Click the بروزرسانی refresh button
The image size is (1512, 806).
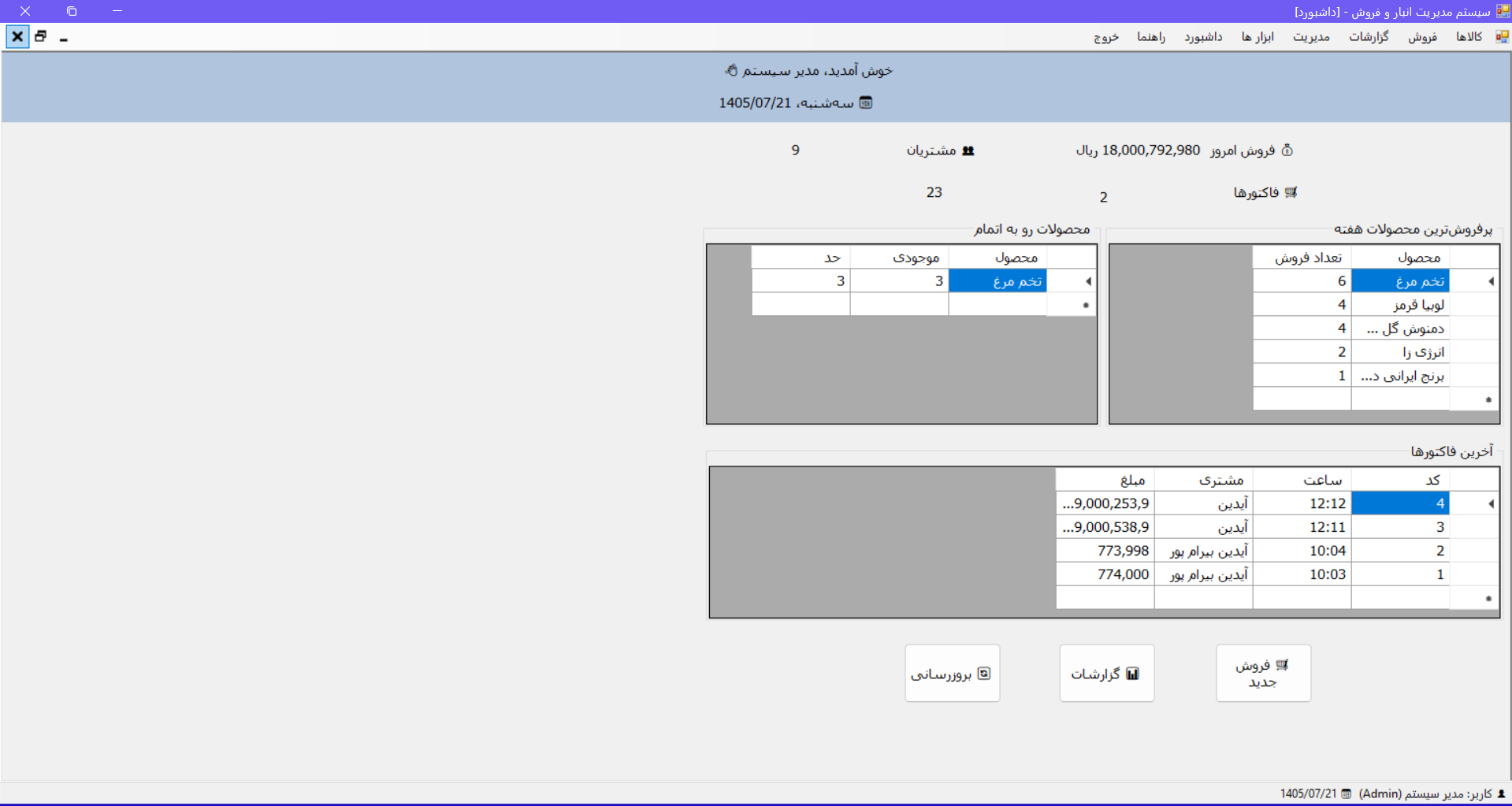(x=952, y=673)
